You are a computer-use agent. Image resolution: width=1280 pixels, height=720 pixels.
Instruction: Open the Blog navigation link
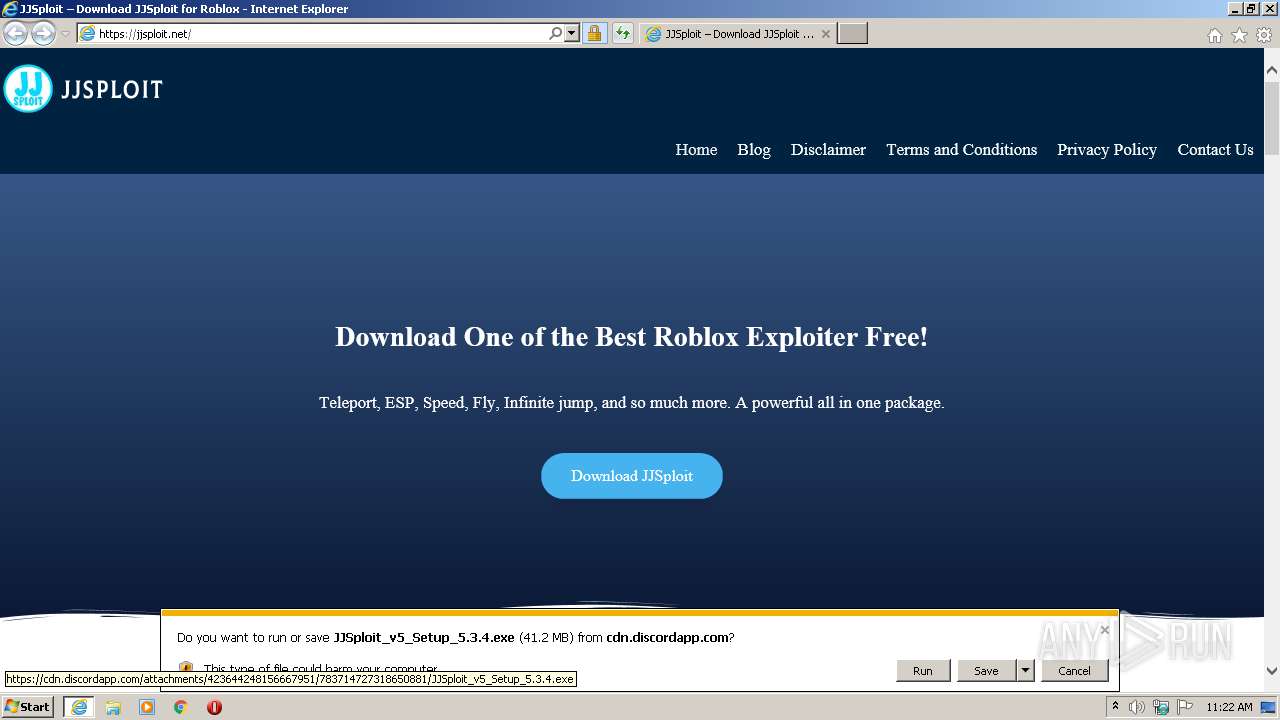point(754,149)
